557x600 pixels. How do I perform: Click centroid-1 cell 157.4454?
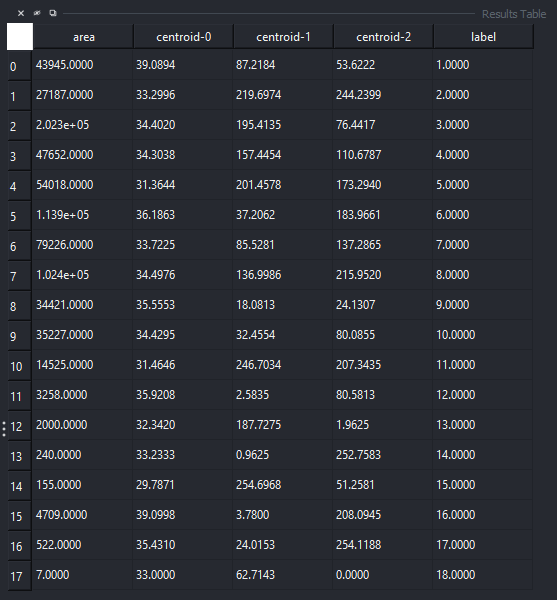tap(283, 155)
